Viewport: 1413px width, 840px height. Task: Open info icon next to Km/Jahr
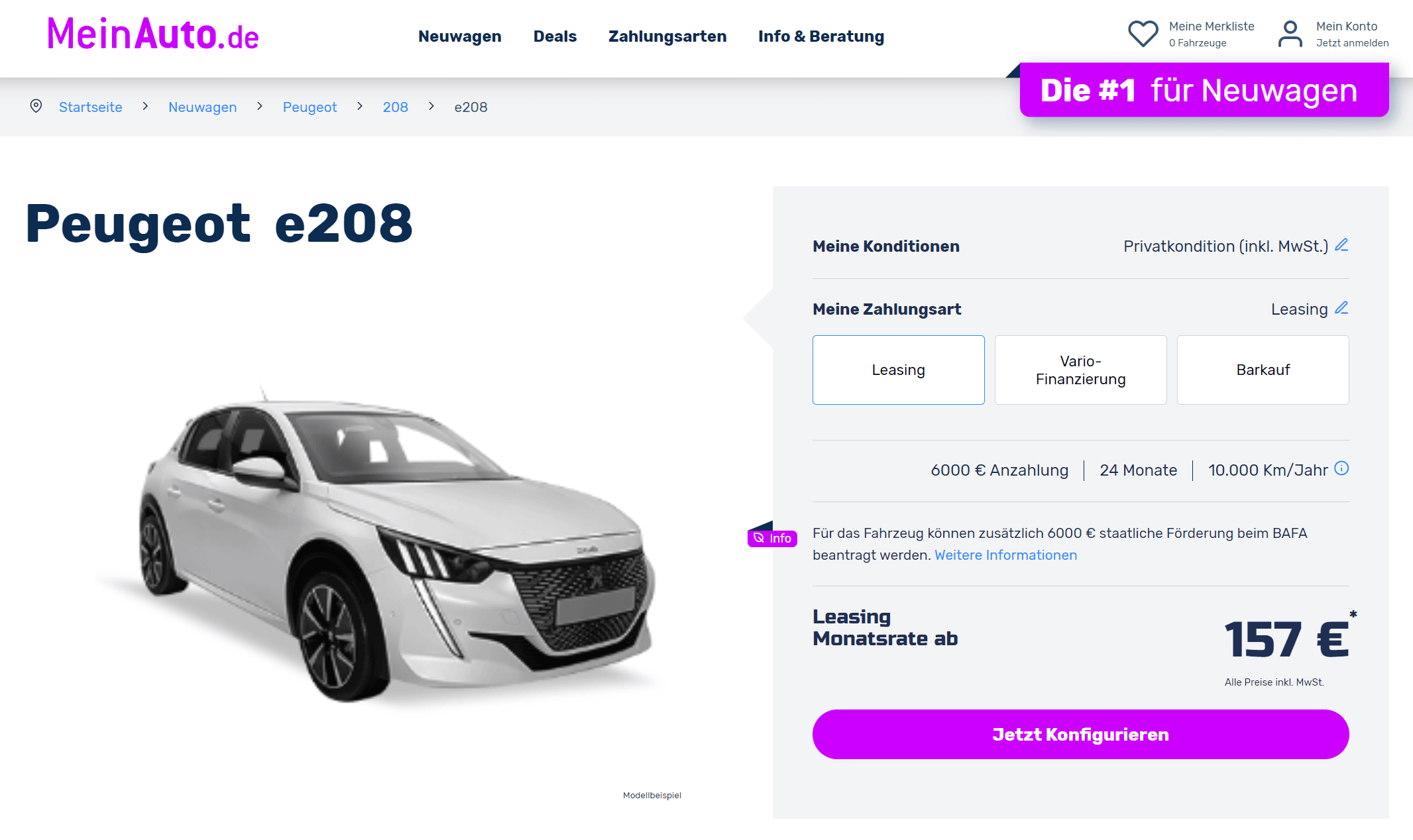coord(1341,468)
